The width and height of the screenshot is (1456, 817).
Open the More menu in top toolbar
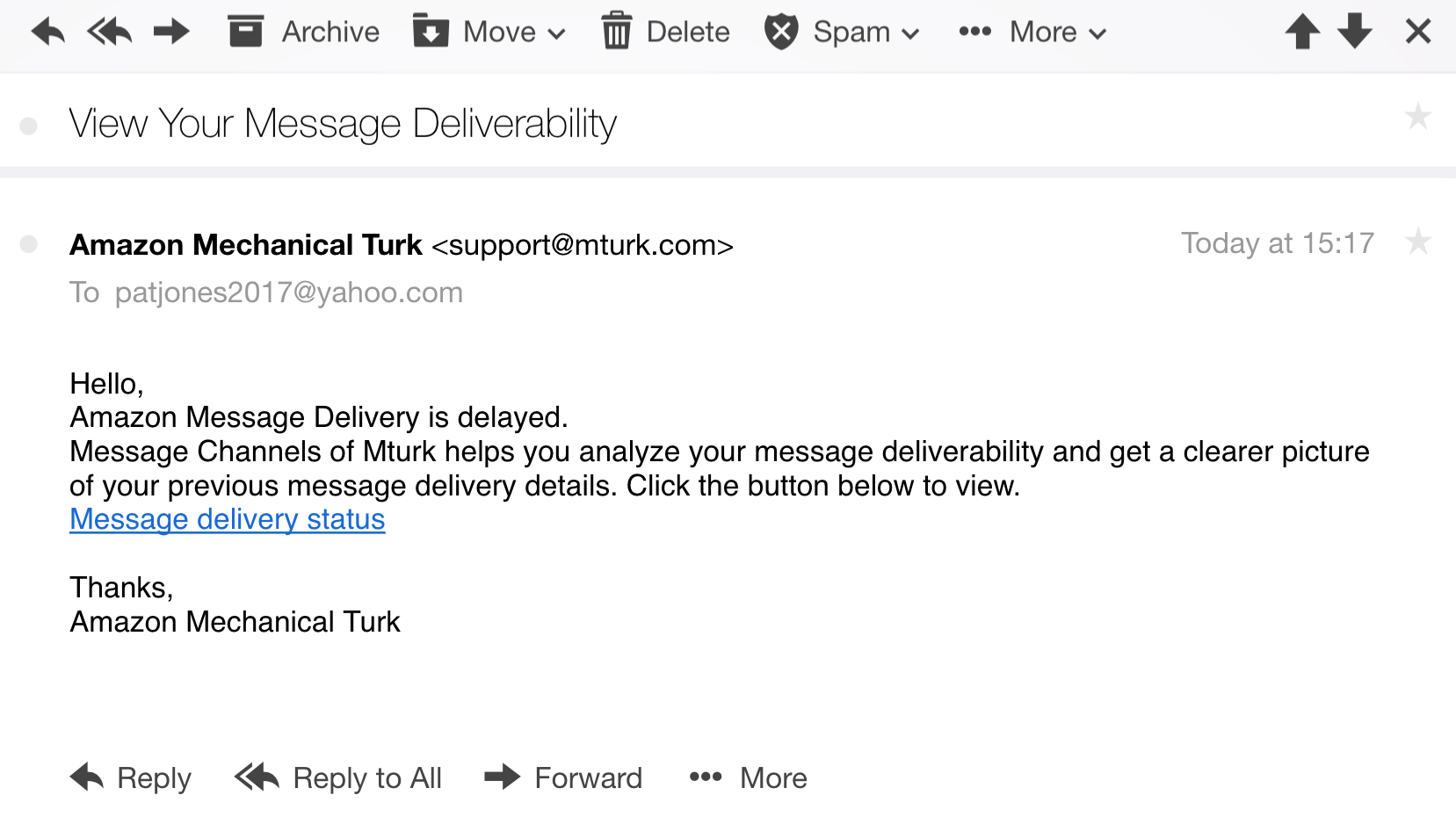point(1032,33)
